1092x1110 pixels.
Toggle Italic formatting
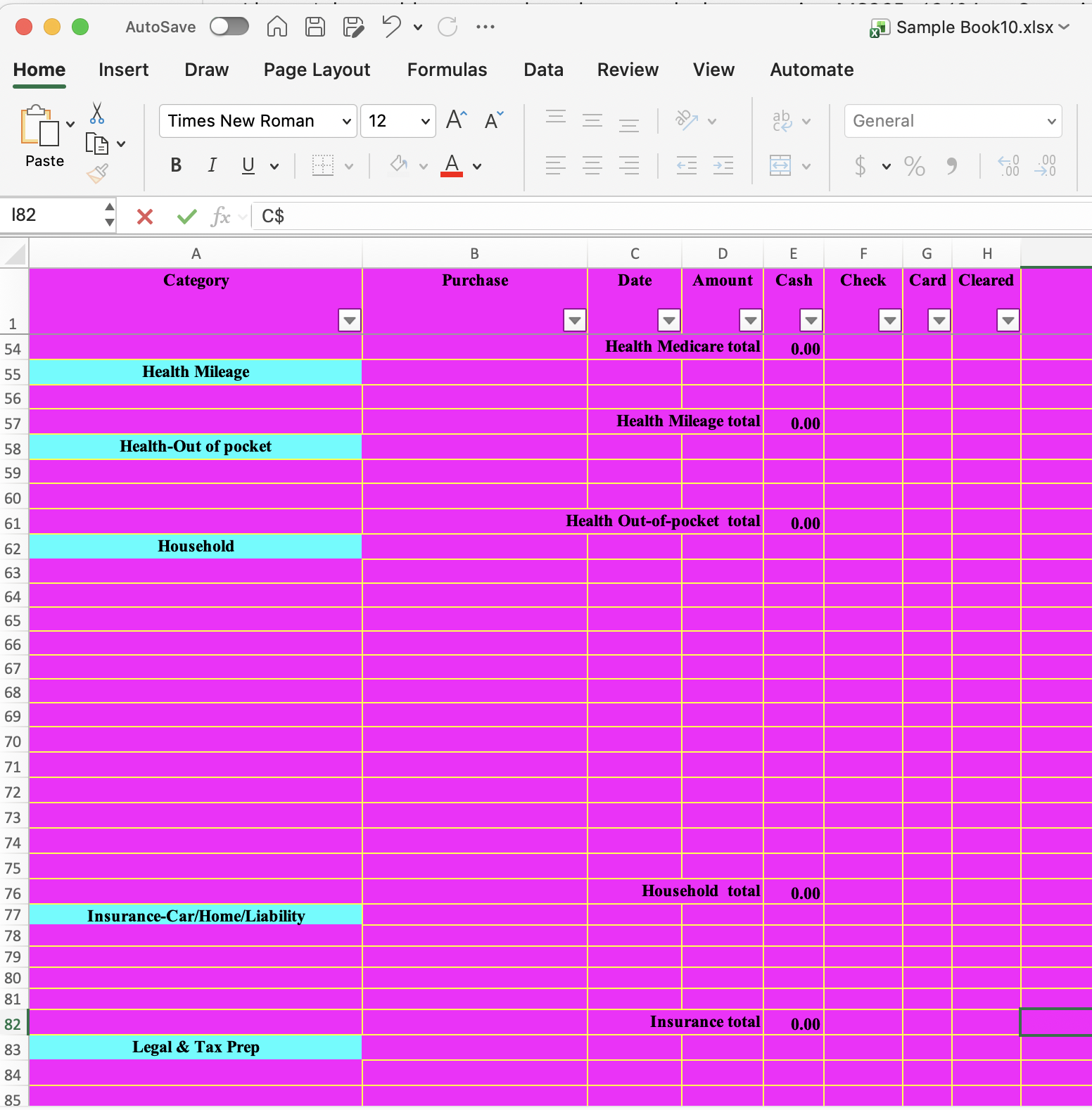[x=212, y=165]
